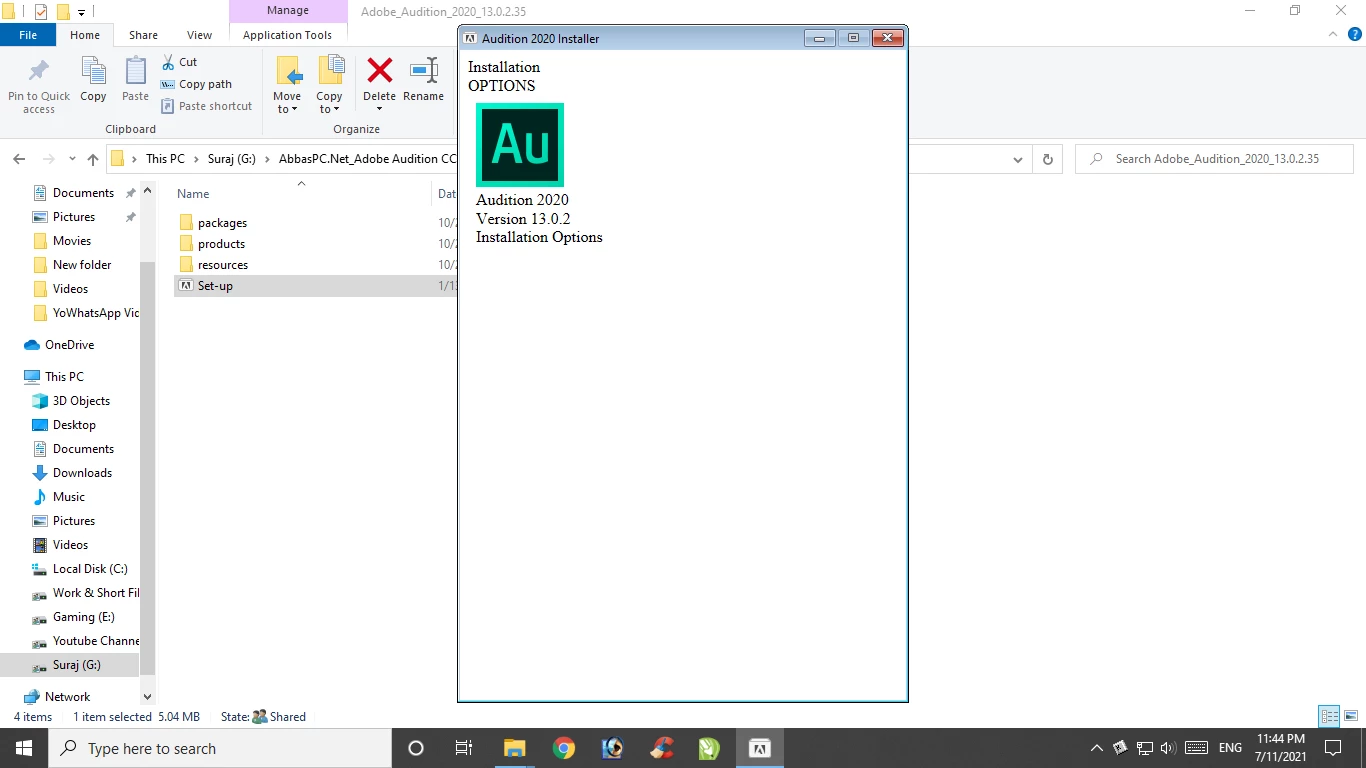Click the Type here to search box
Image resolution: width=1366 pixels, height=768 pixels.
(220, 748)
